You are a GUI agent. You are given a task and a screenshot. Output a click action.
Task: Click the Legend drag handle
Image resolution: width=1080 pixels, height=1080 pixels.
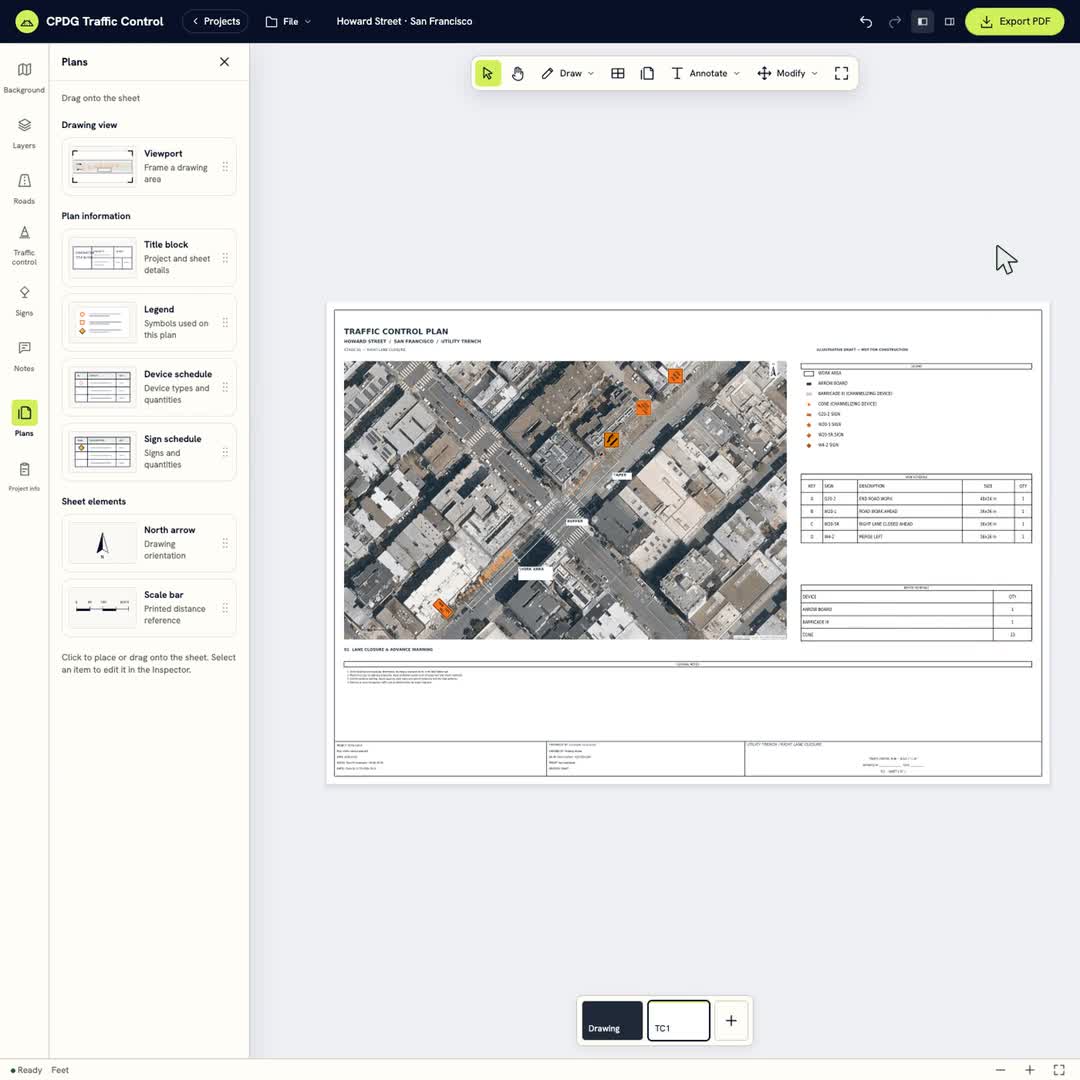point(225,322)
